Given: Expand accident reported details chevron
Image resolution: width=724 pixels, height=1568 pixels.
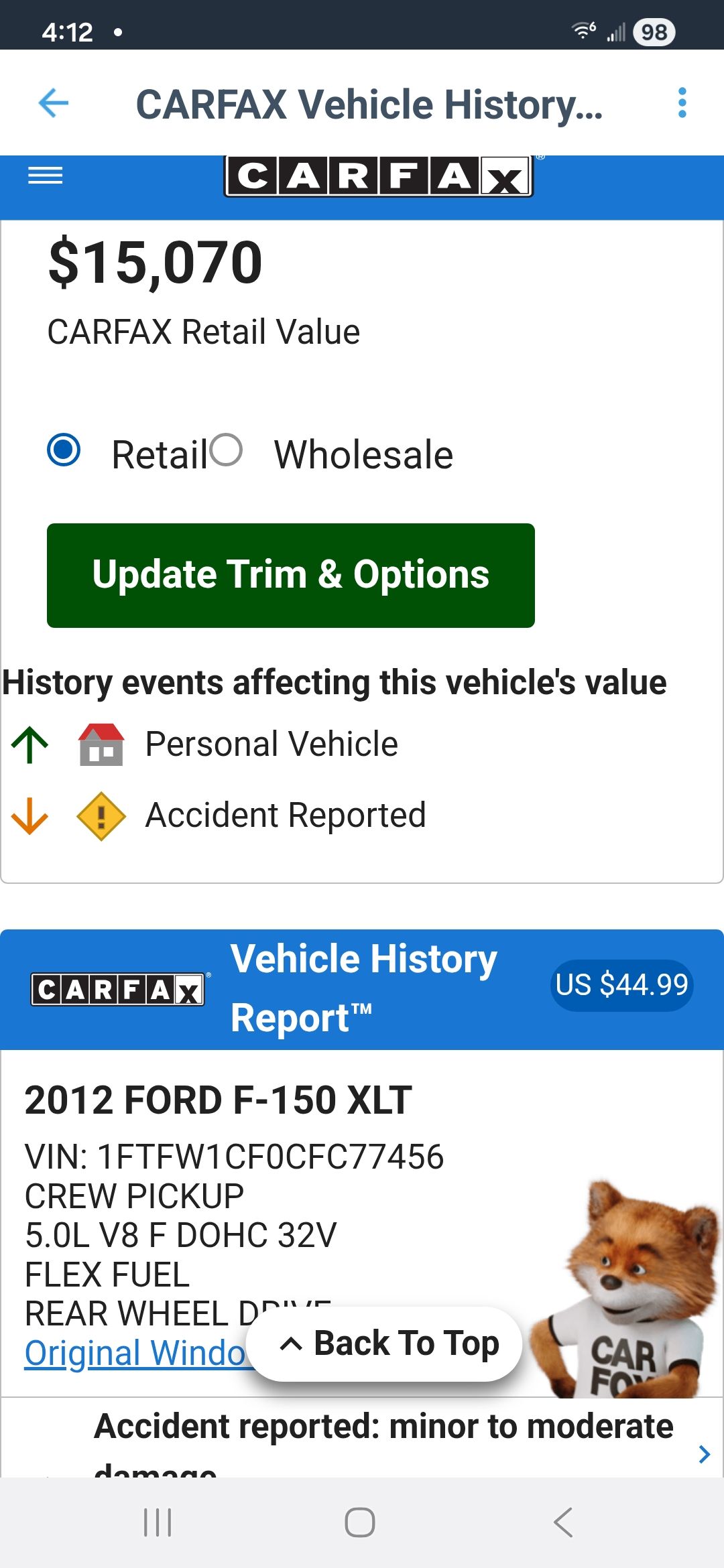Looking at the screenshot, I should click(x=703, y=1453).
